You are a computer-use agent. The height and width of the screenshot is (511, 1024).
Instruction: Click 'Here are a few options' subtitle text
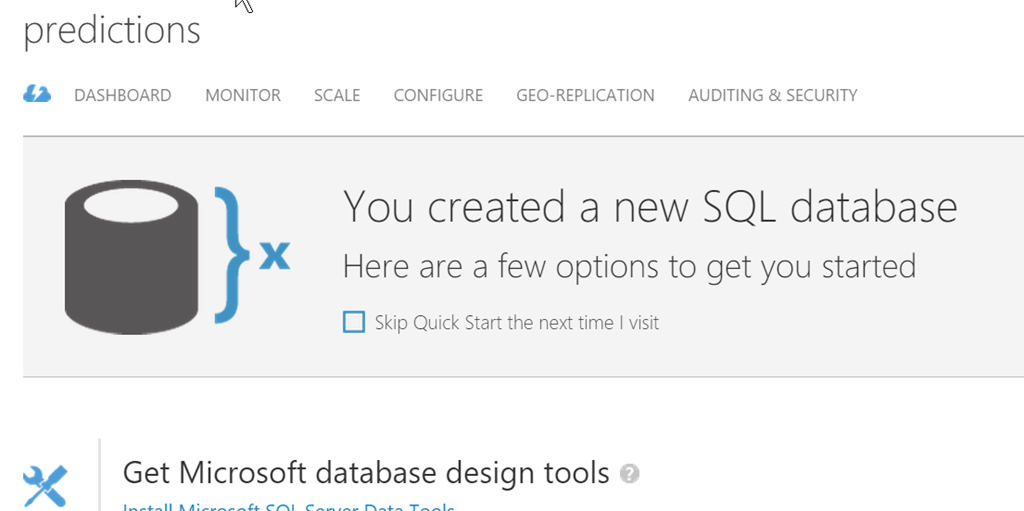(629, 266)
